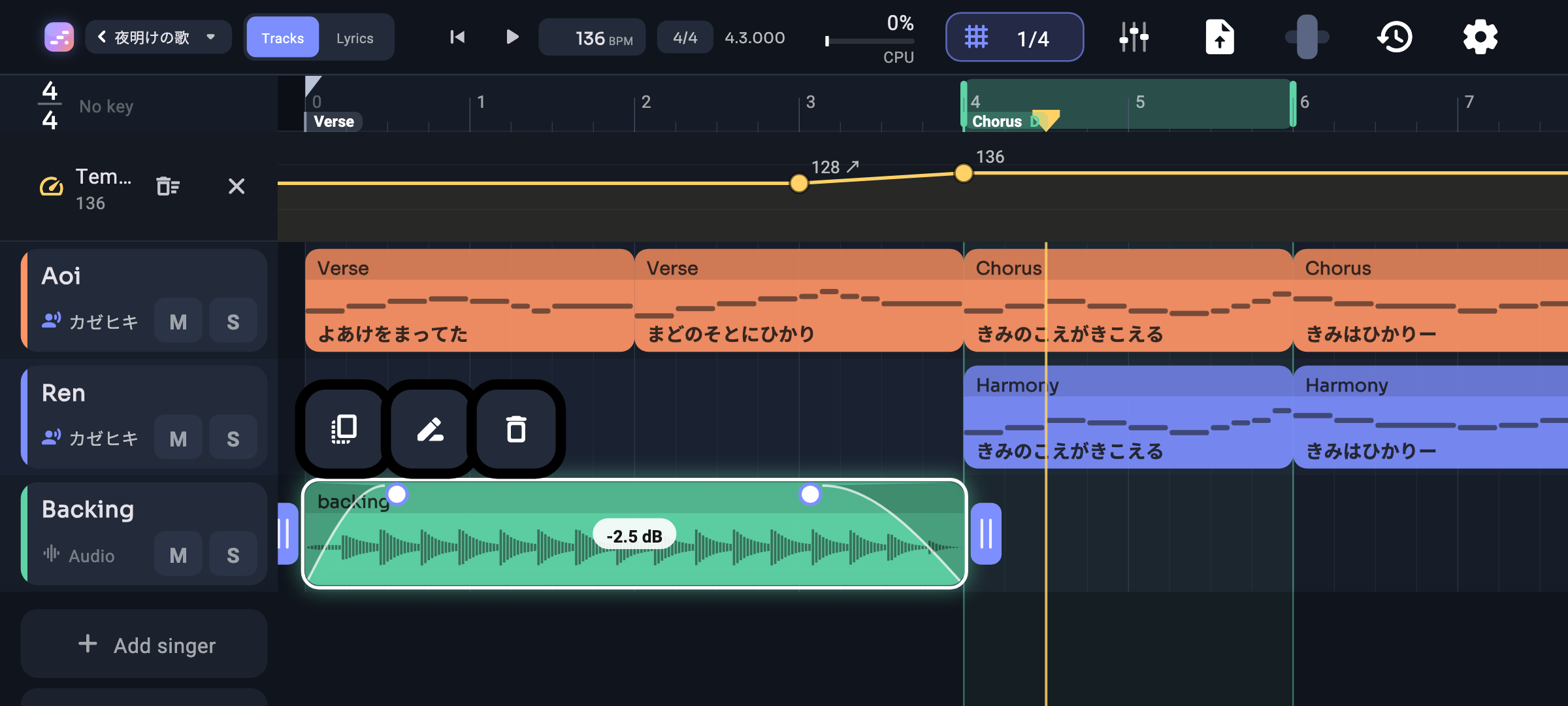
Task: Open Aoi's カゼヒキ voice selector
Action: click(x=90, y=321)
